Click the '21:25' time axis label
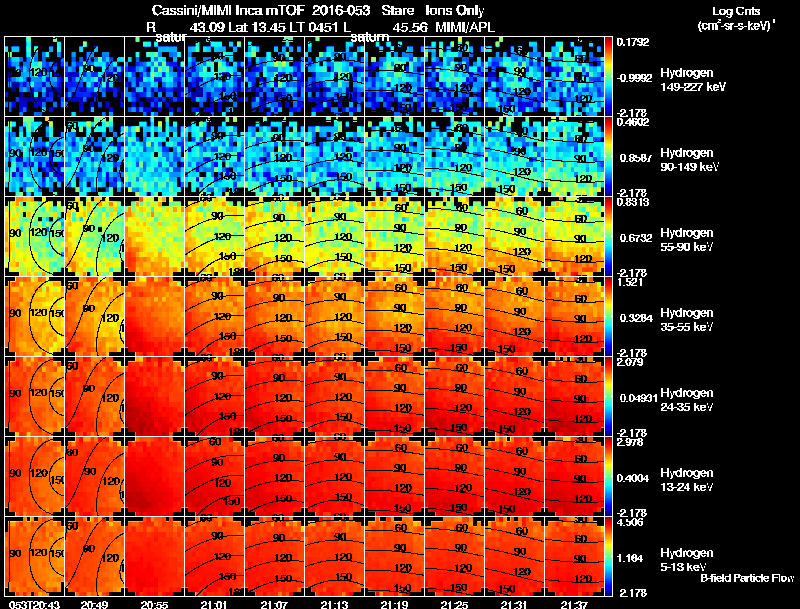Screen dimensions: 800x609 point(455,604)
